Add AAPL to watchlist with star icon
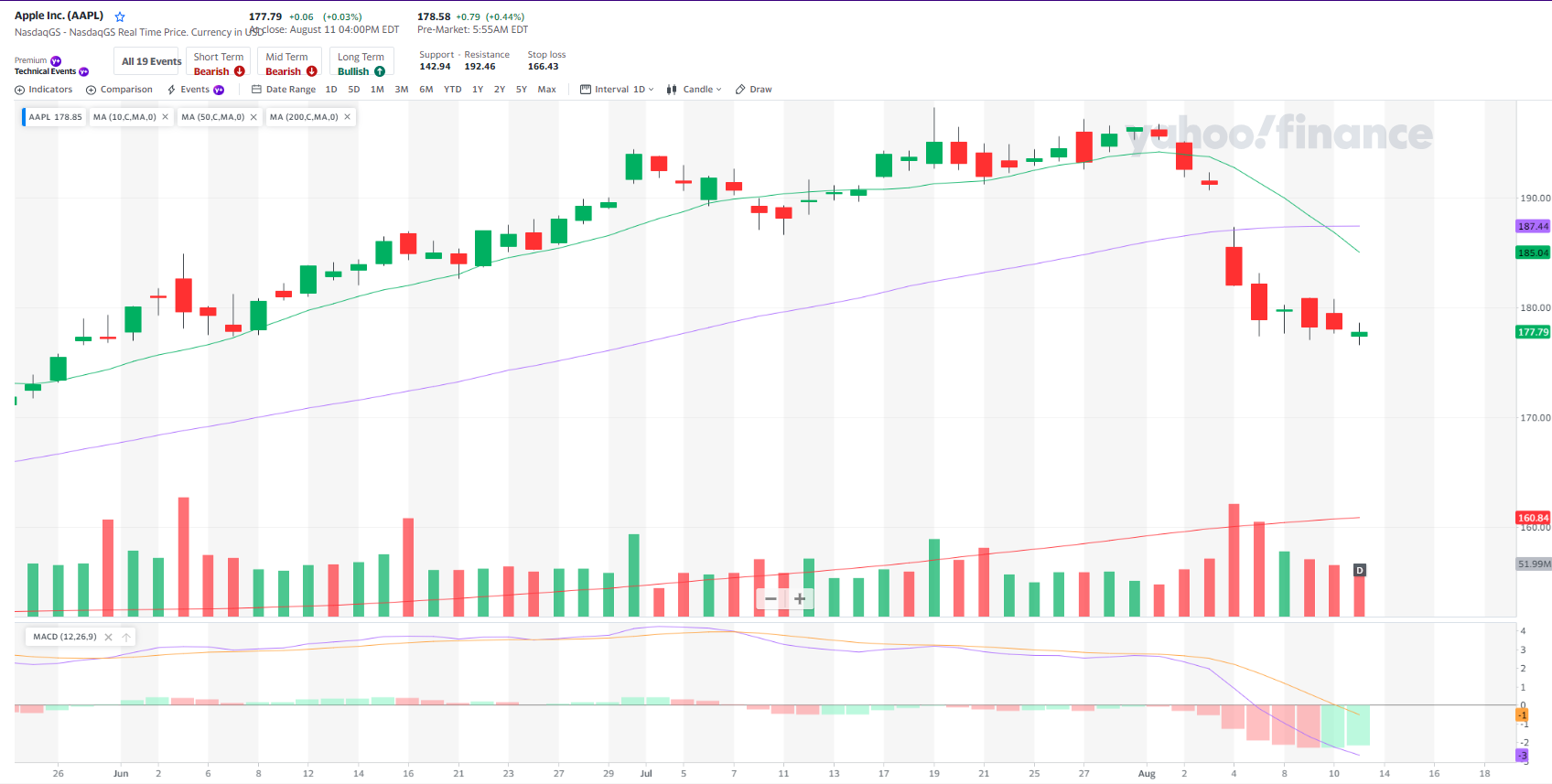This screenshot has height=784, width=1552. coord(120,16)
